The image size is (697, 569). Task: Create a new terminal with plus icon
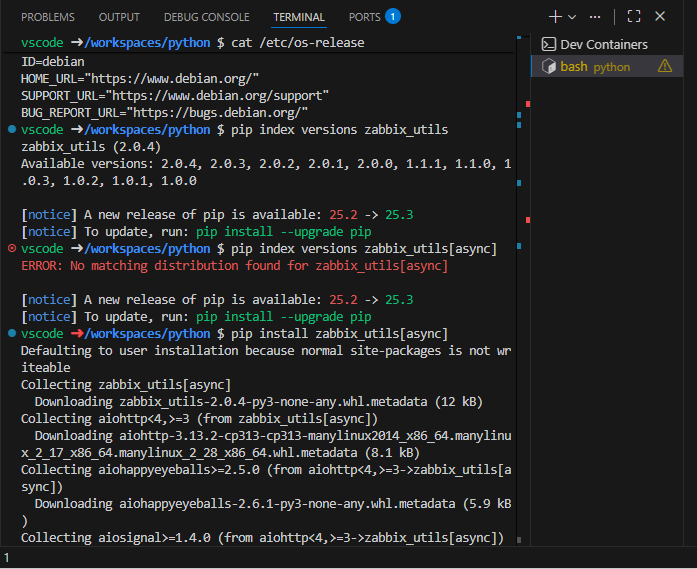coord(555,17)
